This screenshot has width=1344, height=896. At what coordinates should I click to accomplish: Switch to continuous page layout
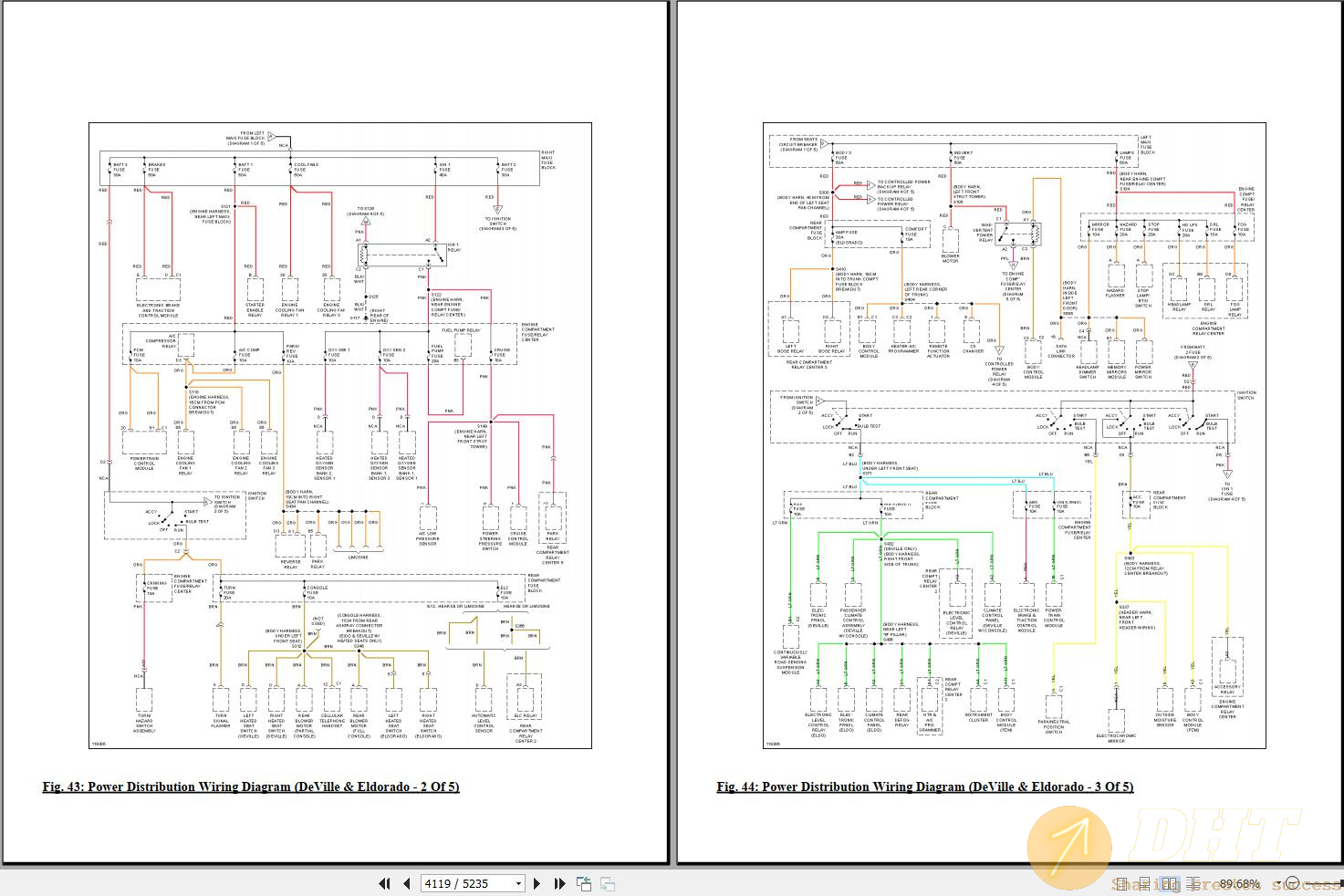point(1144,884)
